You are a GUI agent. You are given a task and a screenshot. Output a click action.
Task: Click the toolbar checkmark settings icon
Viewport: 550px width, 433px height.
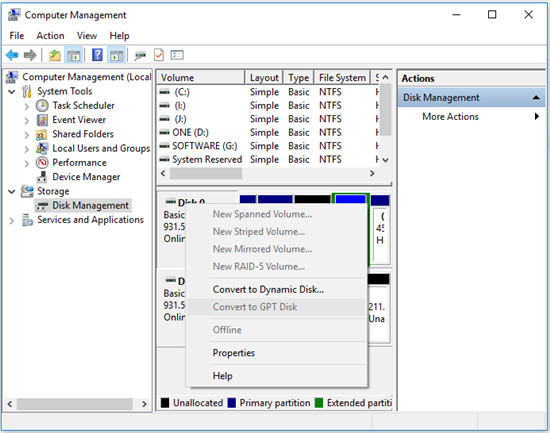click(x=159, y=55)
